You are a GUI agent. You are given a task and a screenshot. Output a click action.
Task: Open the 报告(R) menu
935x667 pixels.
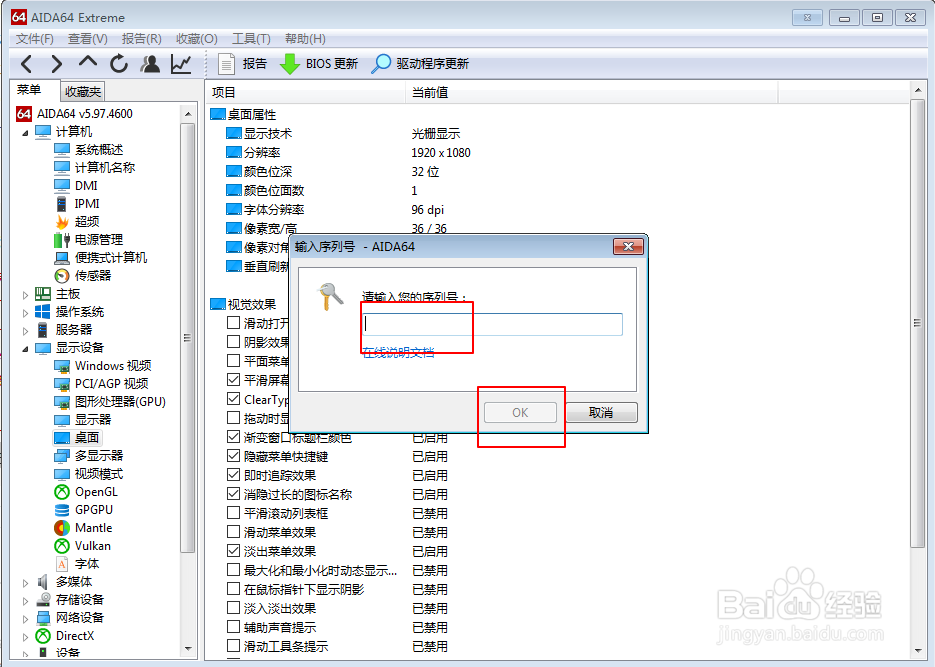point(141,39)
